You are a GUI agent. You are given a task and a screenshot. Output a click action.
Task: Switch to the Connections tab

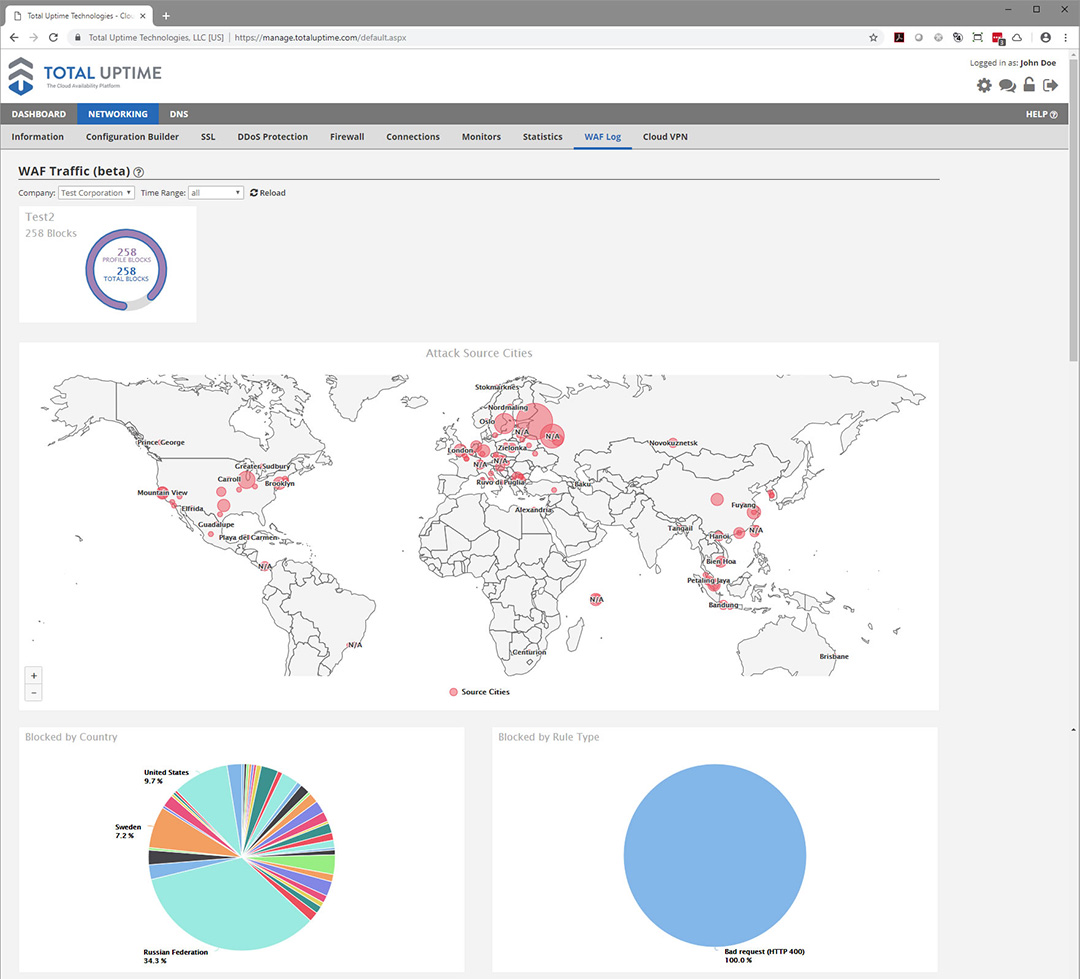[x=413, y=136]
